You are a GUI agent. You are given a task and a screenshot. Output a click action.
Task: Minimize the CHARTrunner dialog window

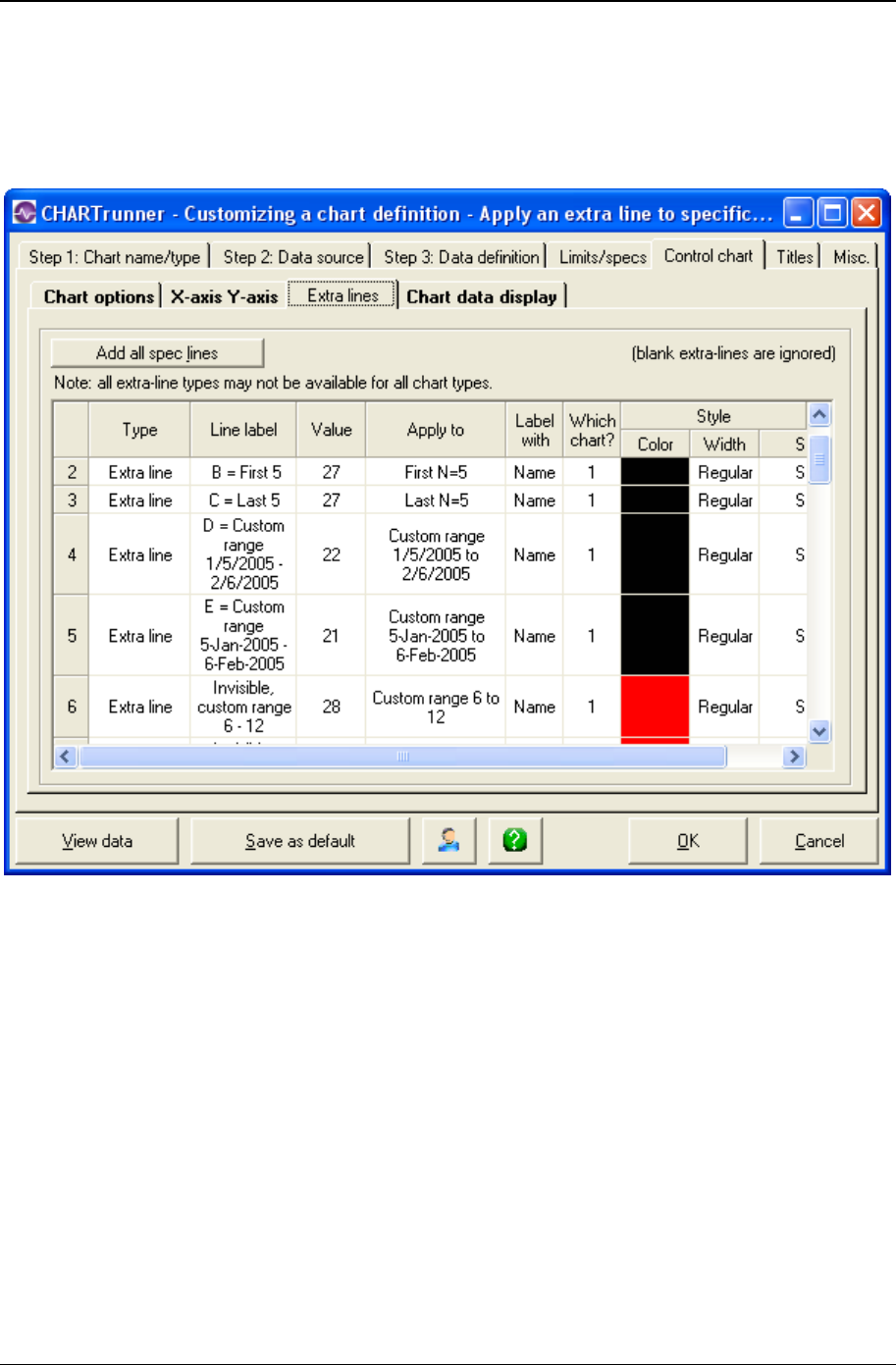(800, 213)
